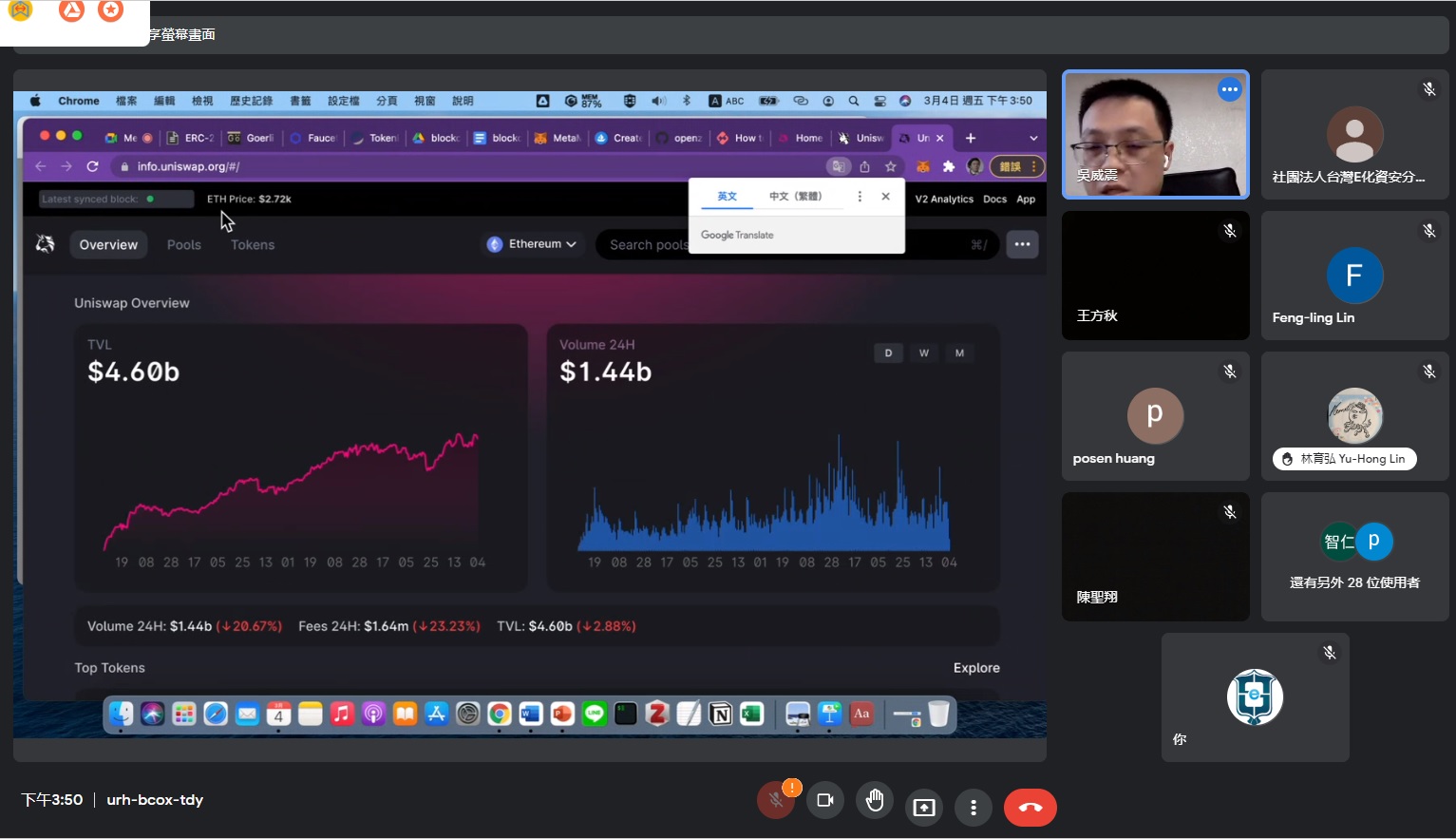Image resolution: width=1456 pixels, height=839 pixels.
Task: Click the translate icon in address bar
Action: [x=839, y=166]
